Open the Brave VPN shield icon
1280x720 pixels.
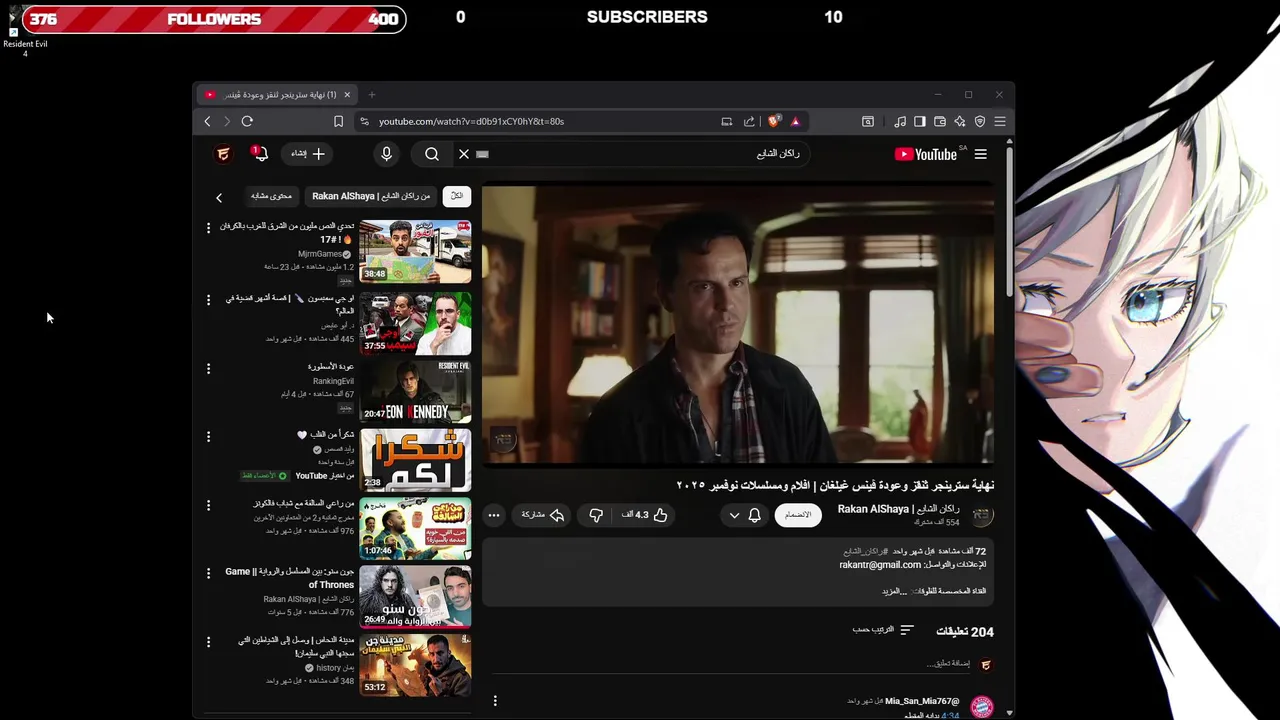(980, 121)
